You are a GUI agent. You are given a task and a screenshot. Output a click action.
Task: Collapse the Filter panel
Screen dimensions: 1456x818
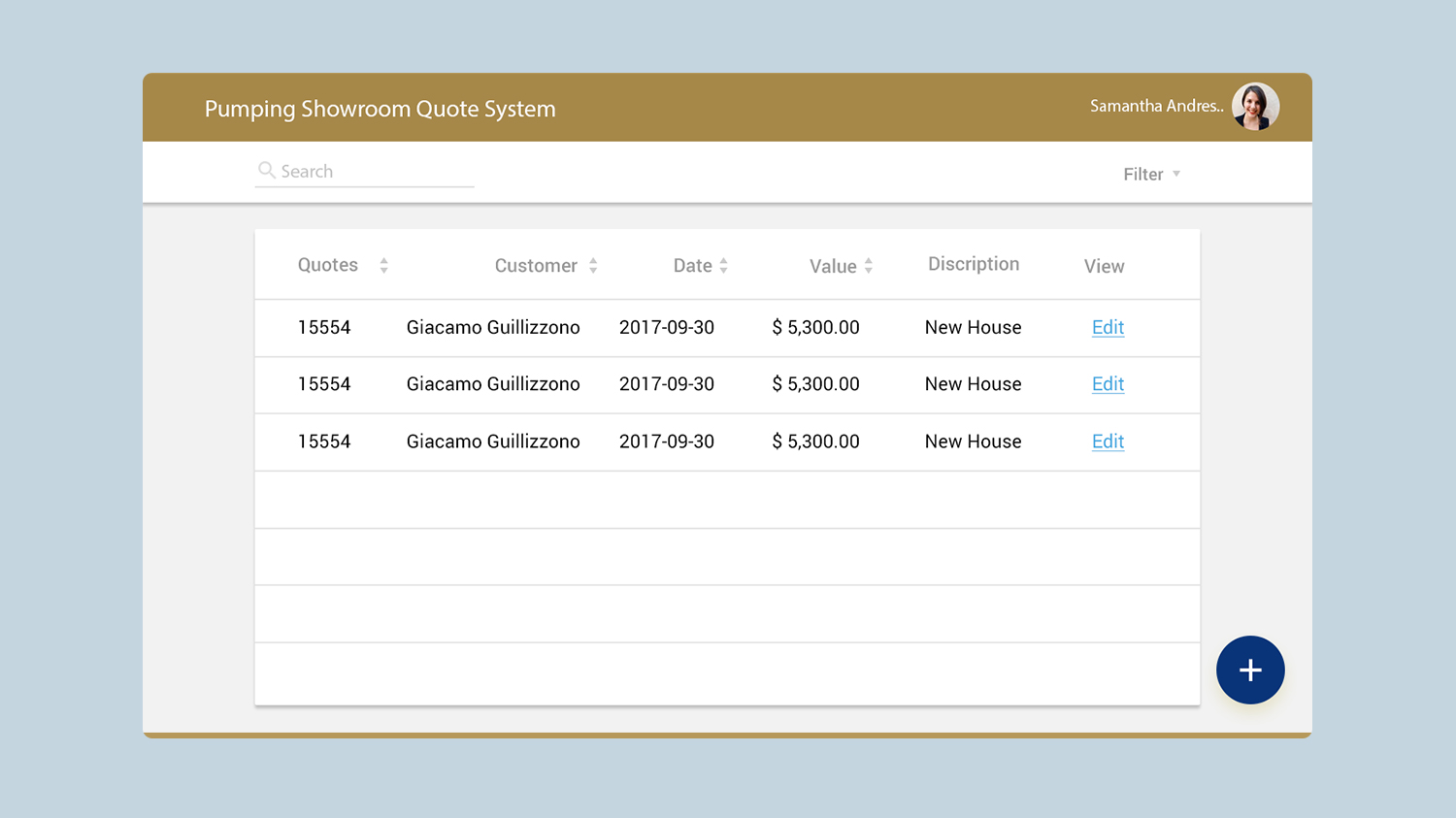(x=1150, y=174)
